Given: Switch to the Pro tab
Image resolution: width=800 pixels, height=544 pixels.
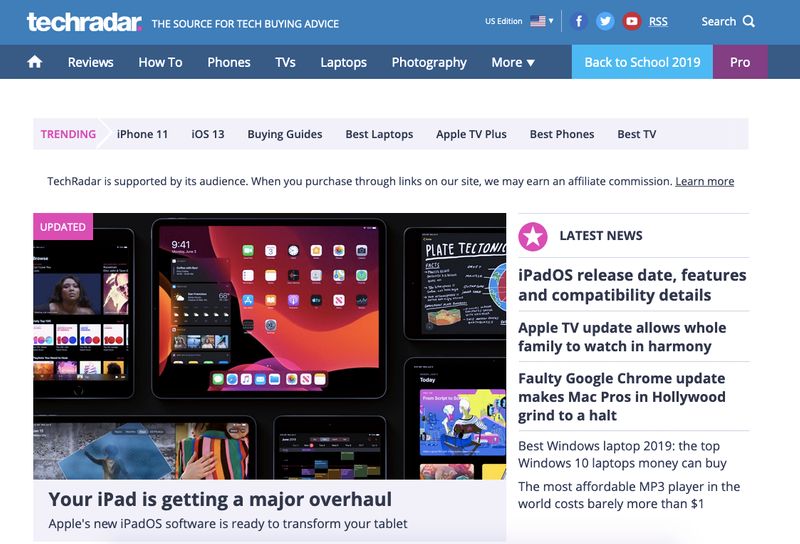Looking at the screenshot, I should 740,62.
